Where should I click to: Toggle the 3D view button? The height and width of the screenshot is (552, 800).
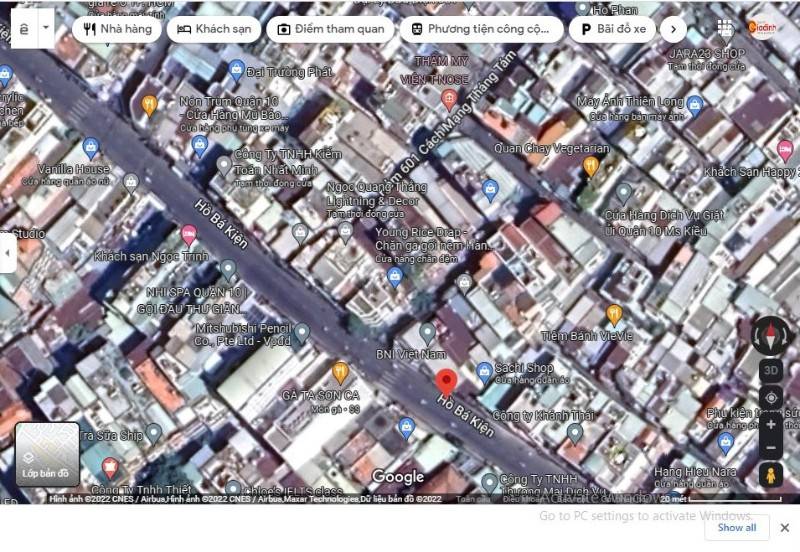click(x=770, y=370)
